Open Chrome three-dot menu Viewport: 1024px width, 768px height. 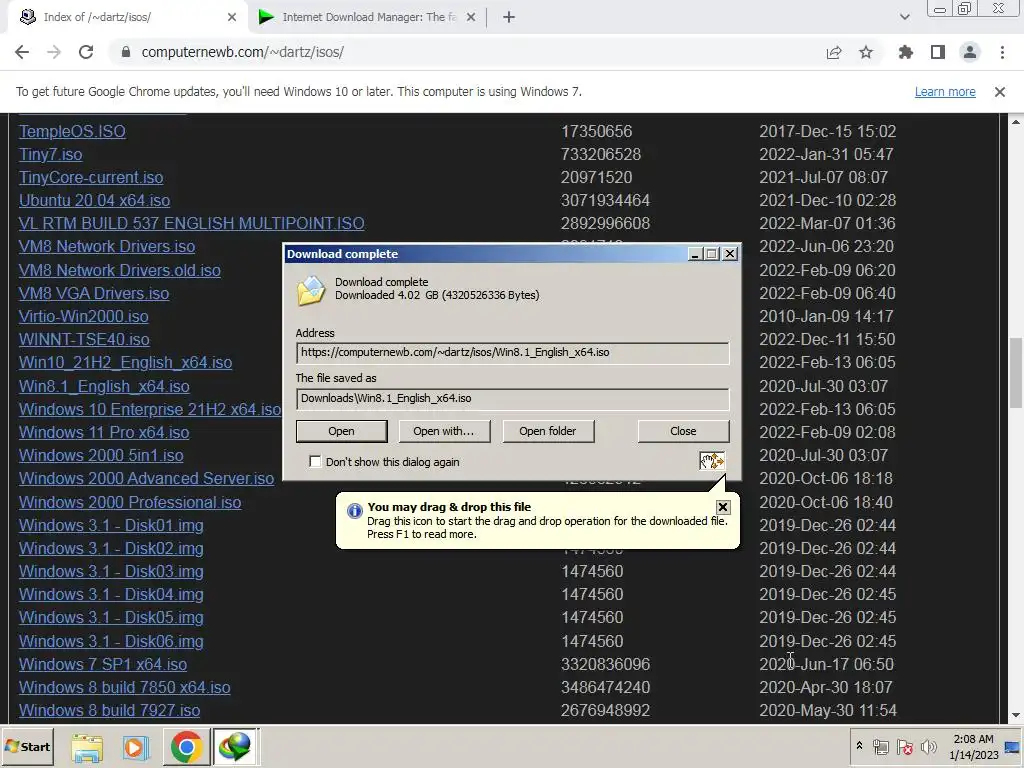1002,52
